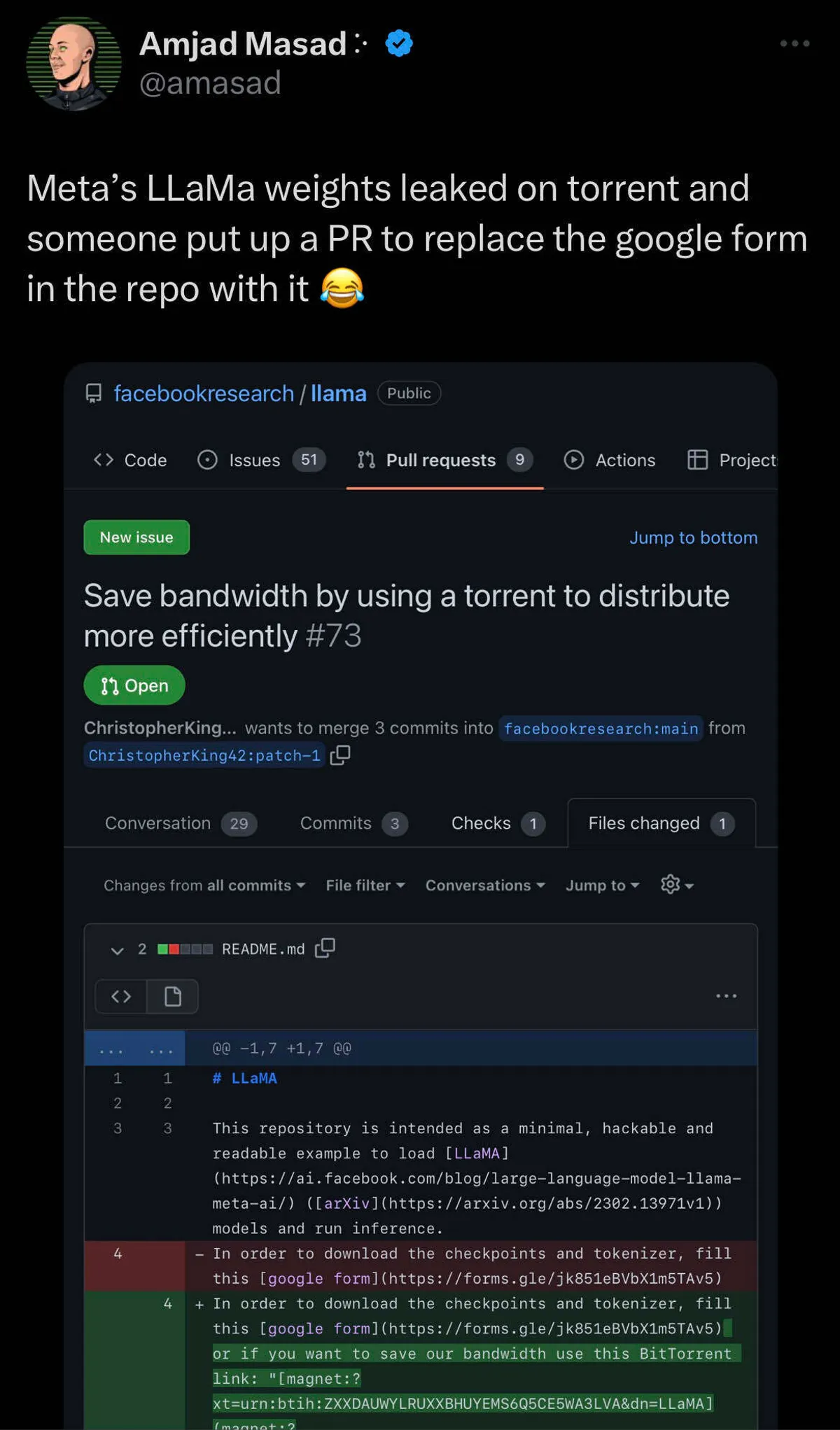This screenshot has height=1430, width=840.
Task: Open 'Changes from all commits' dropdown
Action: tap(204, 885)
